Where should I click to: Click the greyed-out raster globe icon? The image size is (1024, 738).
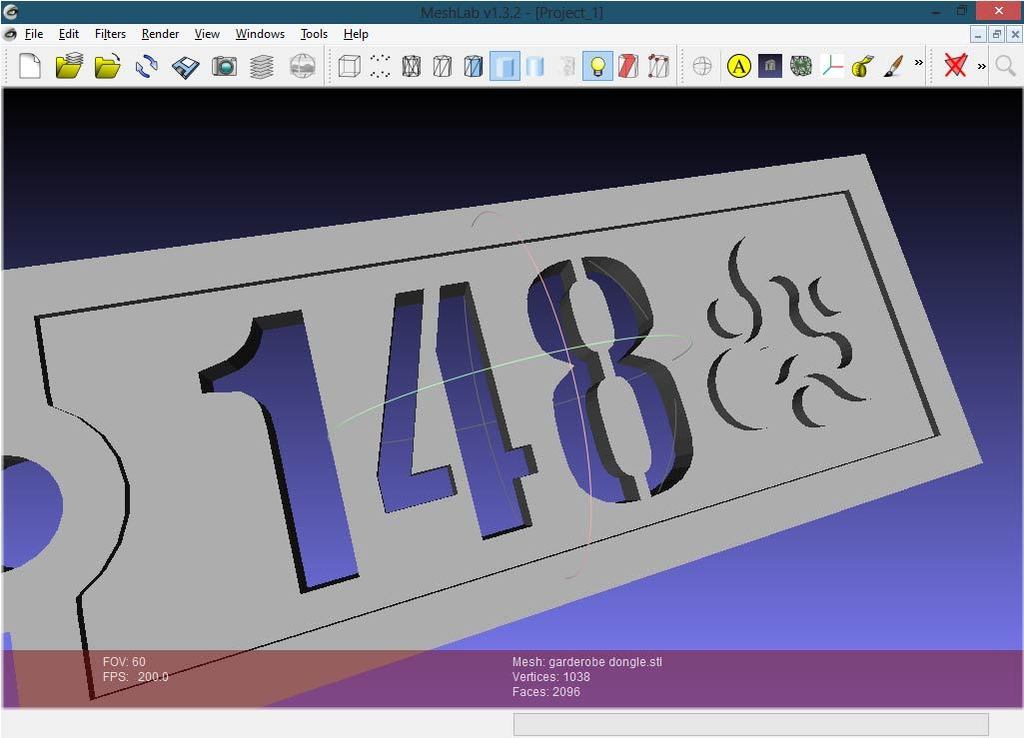coord(302,67)
